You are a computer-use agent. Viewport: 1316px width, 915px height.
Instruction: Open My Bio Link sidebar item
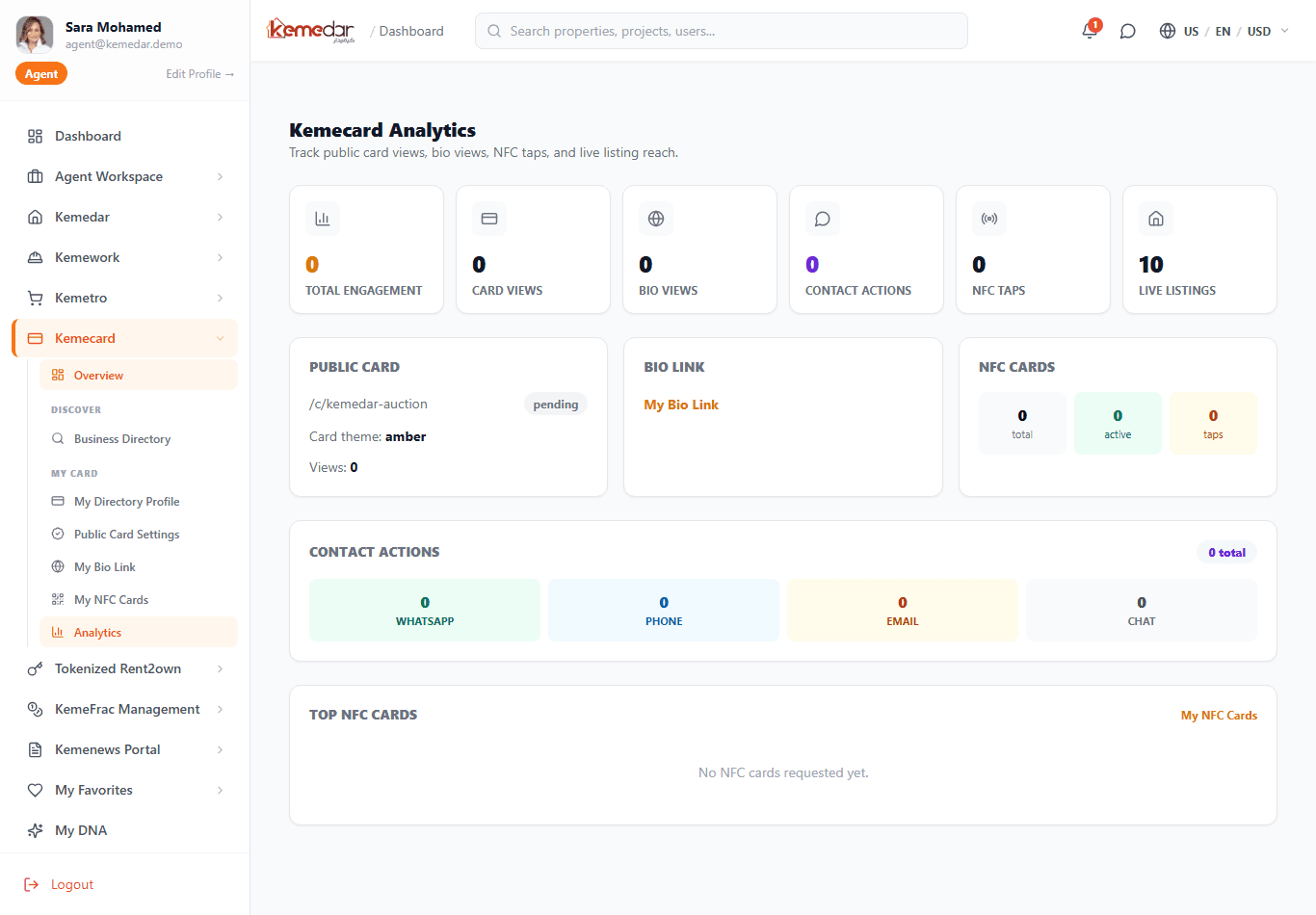pyautogui.click(x=139, y=567)
